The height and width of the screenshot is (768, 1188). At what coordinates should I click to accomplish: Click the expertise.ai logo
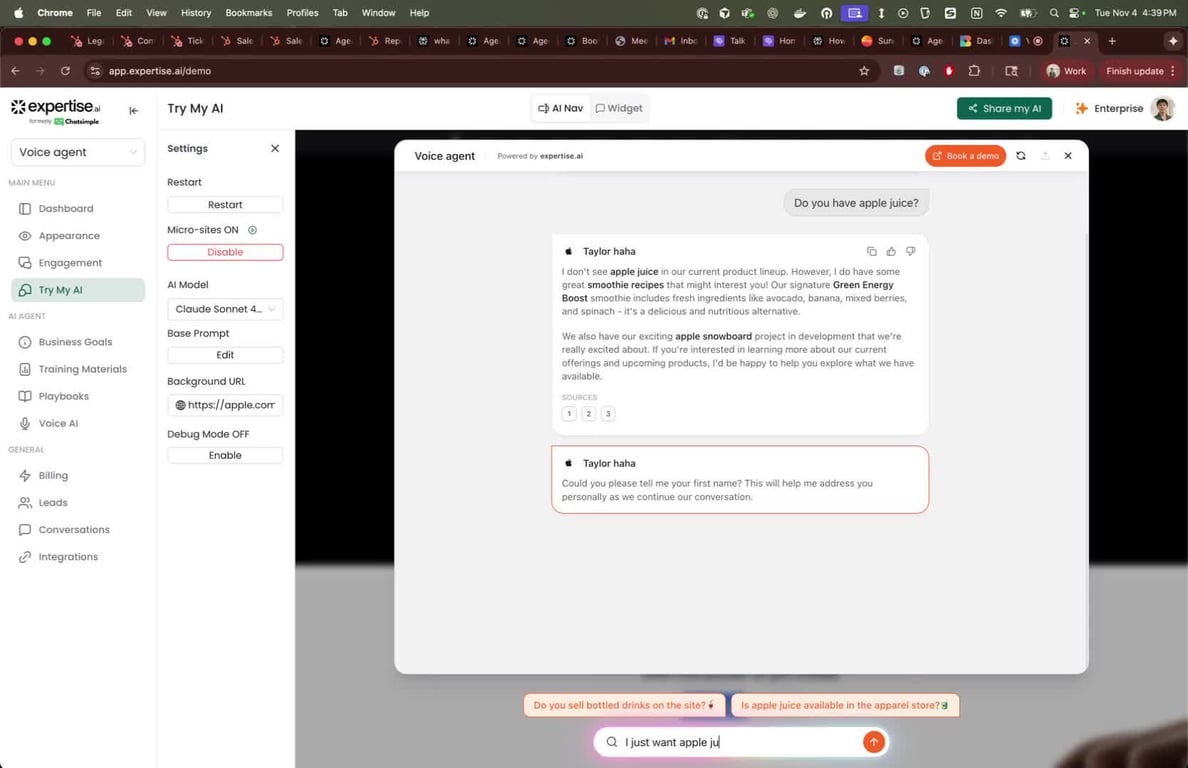pyautogui.click(x=55, y=111)
